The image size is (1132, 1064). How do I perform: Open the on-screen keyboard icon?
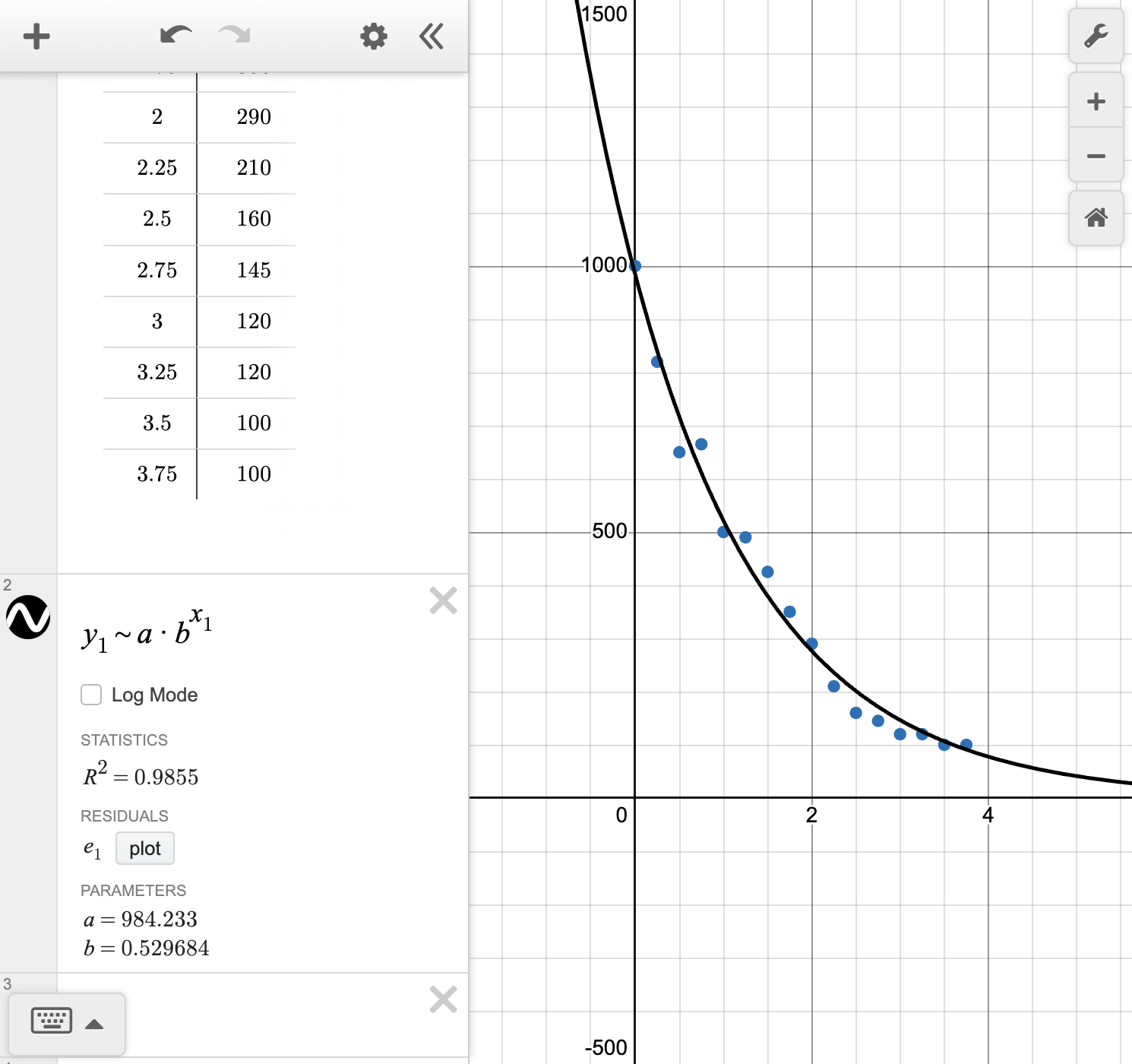[51, 1021]
